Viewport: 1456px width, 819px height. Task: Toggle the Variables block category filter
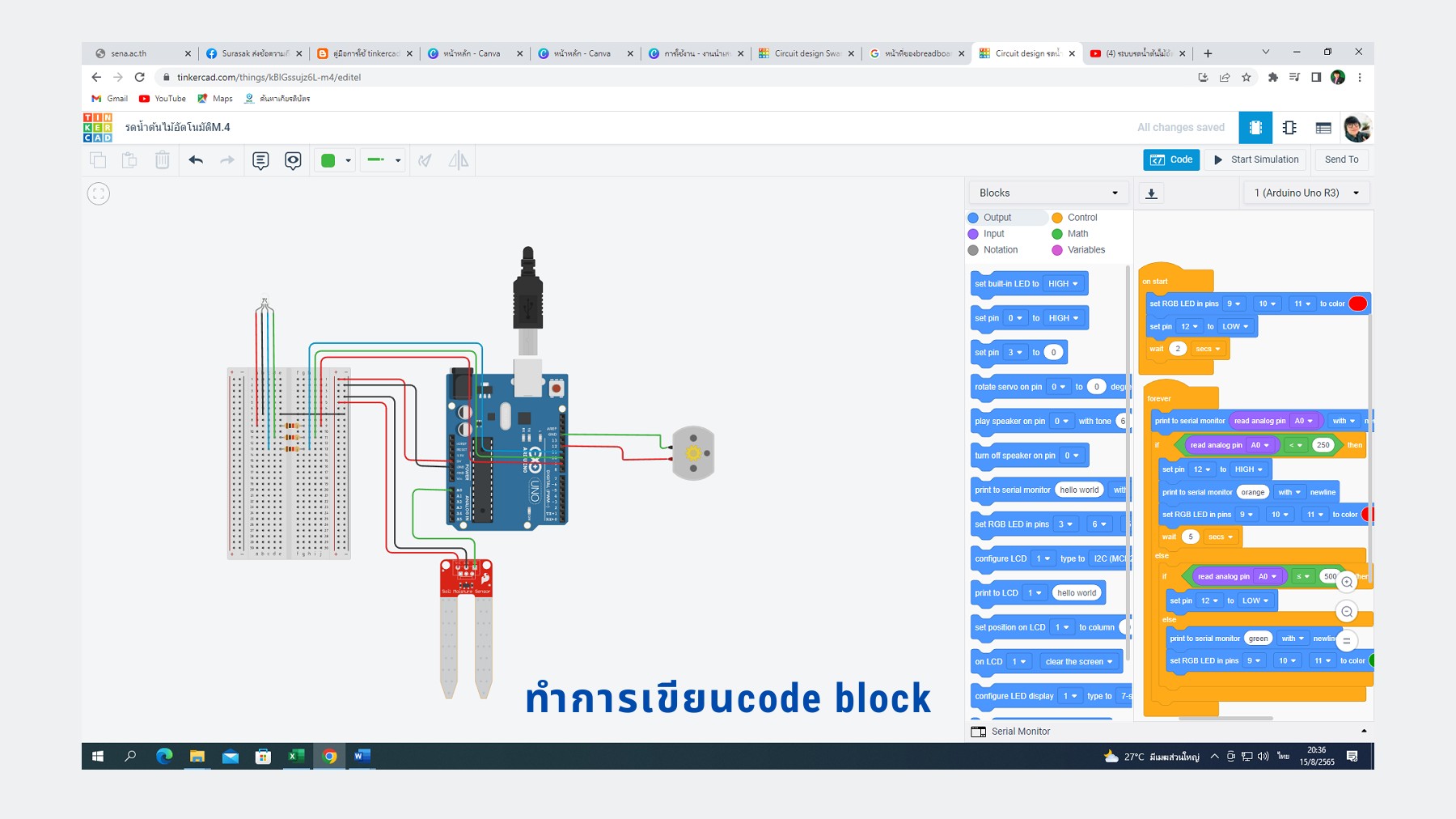tap(1085, 249)
